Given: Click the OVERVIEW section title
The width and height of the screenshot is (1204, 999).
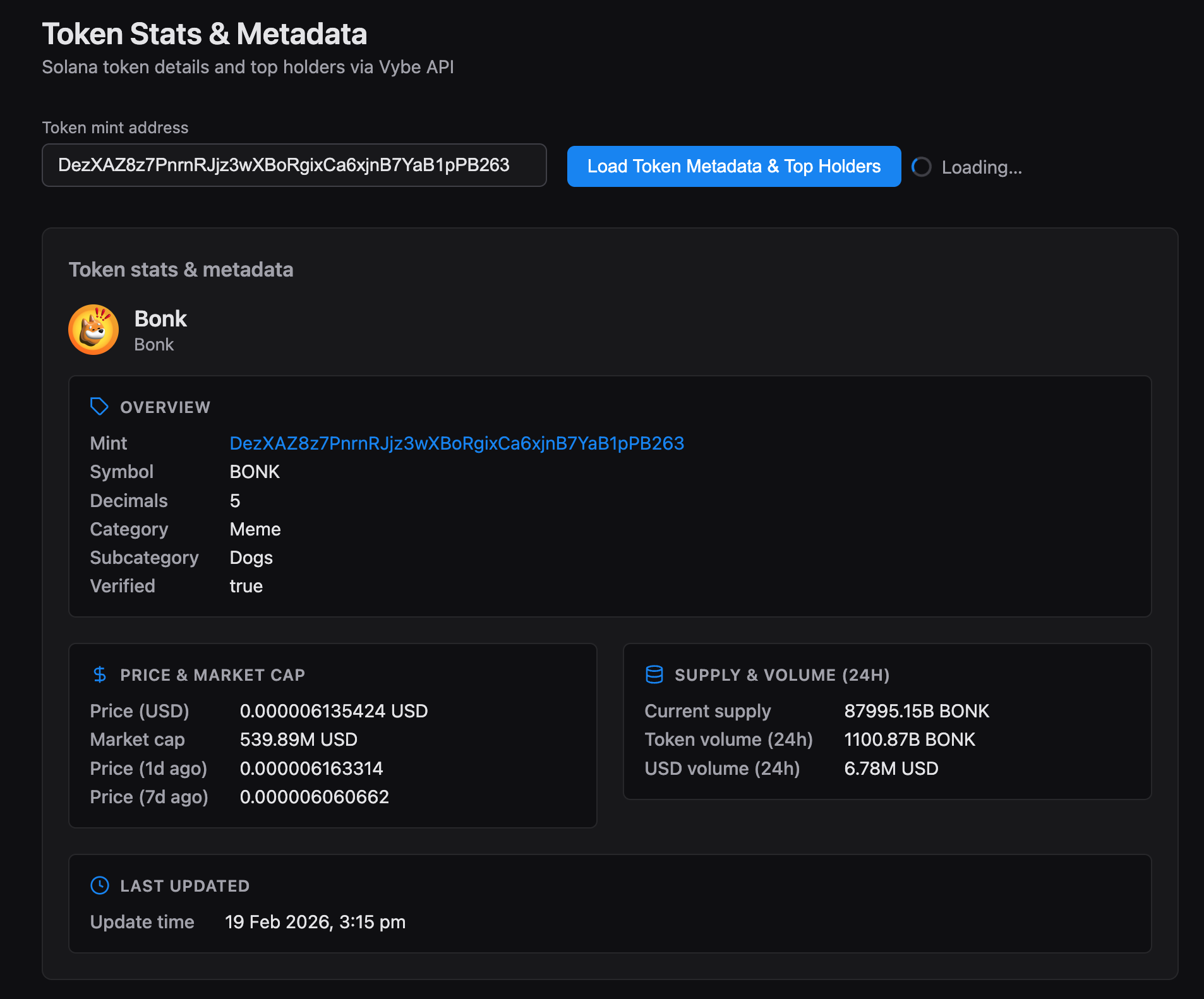Looking at the screenshot, I should click(166, 407).
